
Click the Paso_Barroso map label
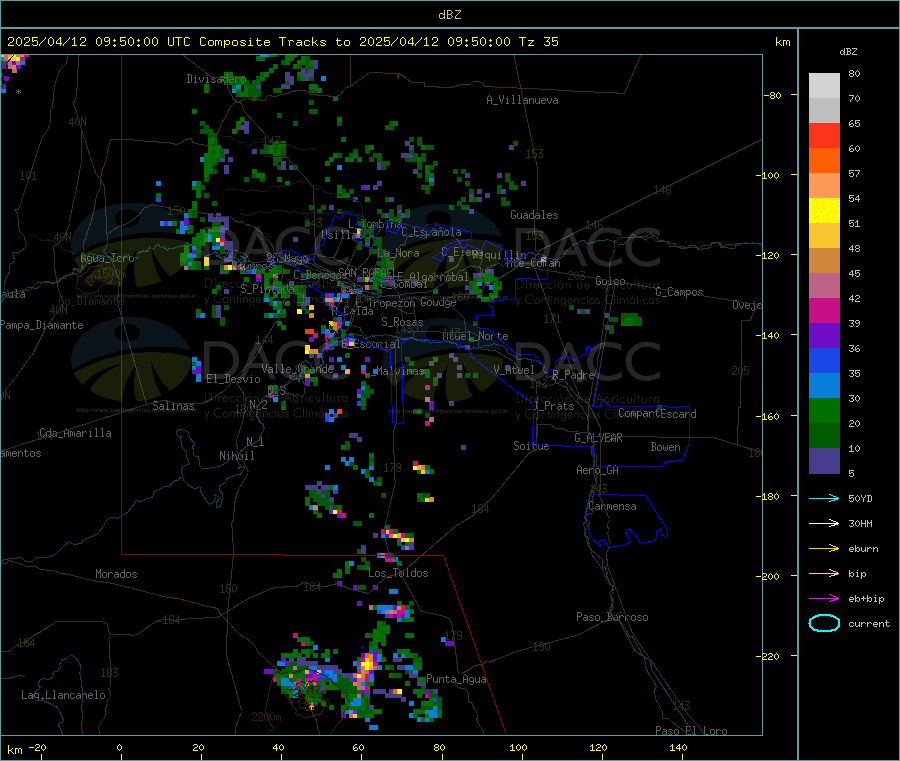[612, 618]
